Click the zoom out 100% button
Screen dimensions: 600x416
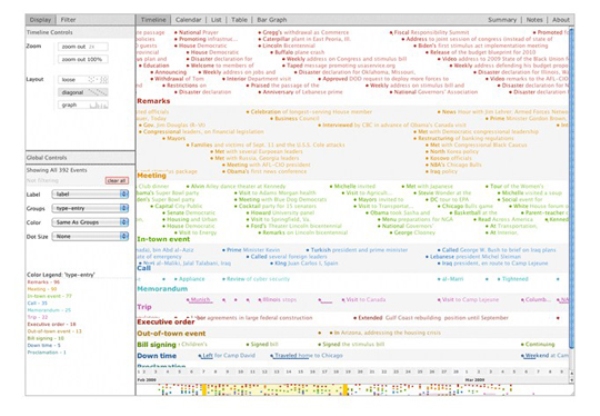84,60
